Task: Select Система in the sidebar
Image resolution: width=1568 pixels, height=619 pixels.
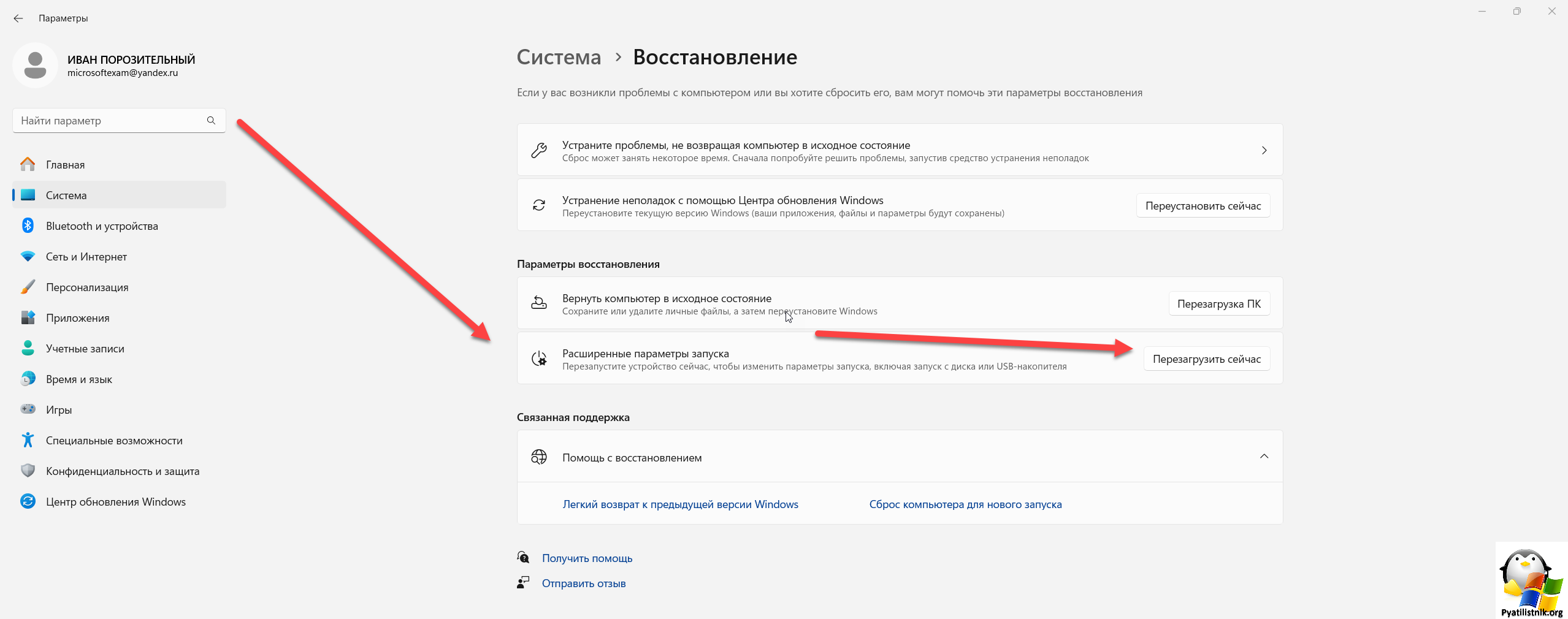Action: click(119, 195)
